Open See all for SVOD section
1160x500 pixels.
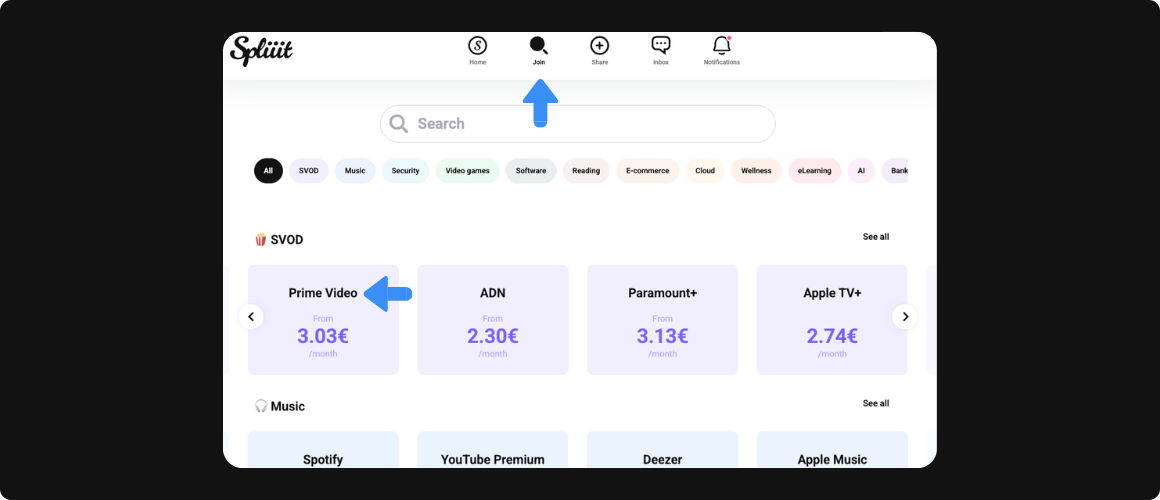pyautogui.click(x=876, y=237)
